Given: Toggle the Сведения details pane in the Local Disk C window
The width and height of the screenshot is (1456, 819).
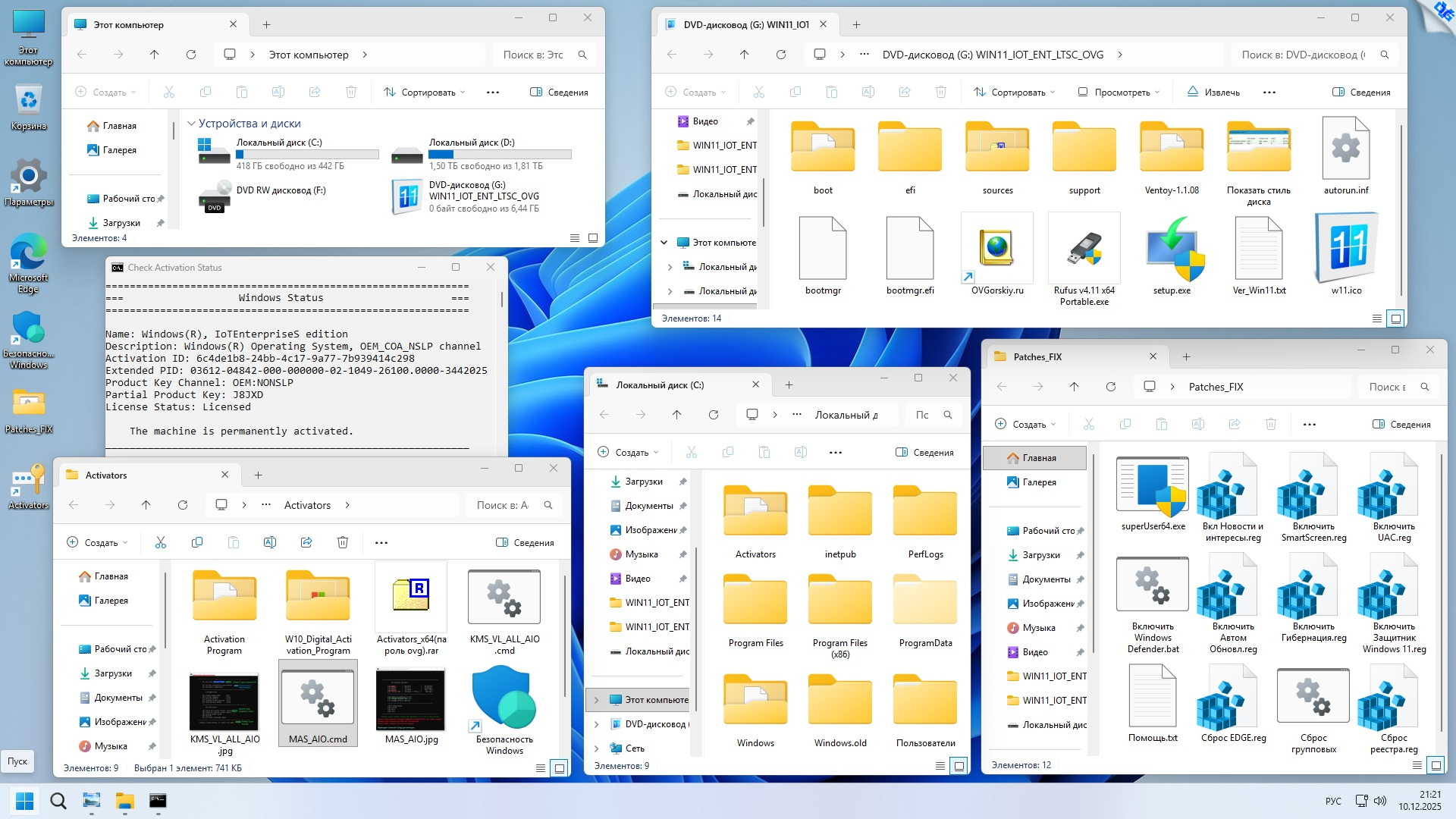Looking at the screenshot, I should click(x=924, y=453).
